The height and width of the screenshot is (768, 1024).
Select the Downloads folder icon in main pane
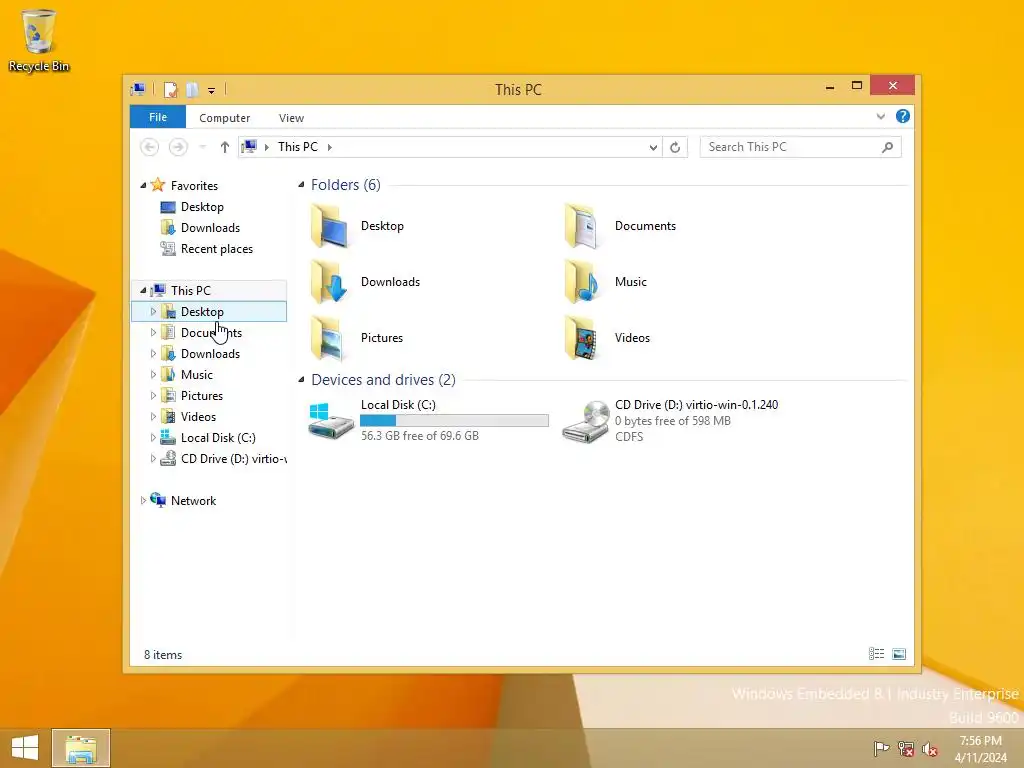click(x=330, y=282)
